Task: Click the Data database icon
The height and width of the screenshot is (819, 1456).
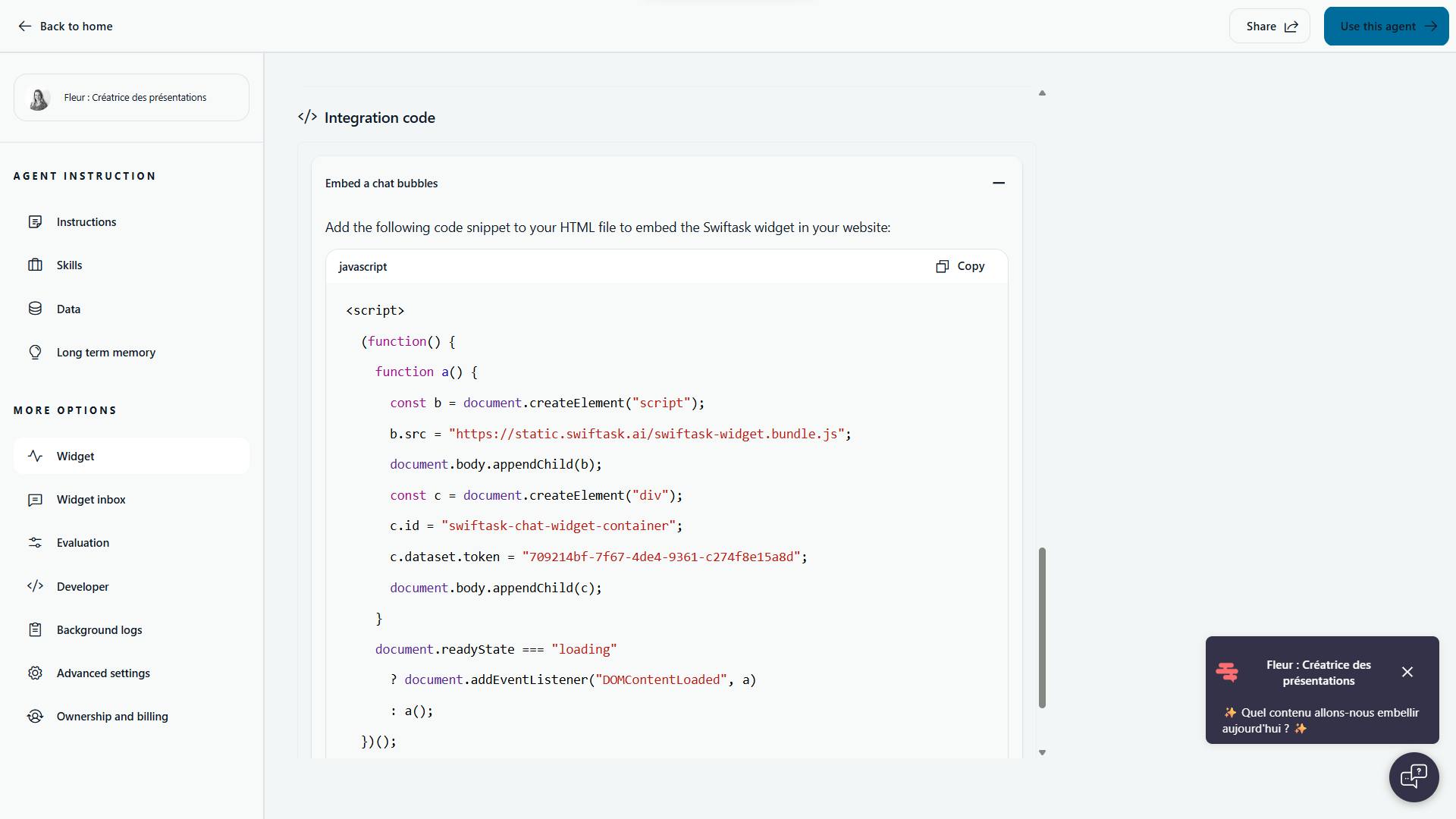Action: click(x=36, y=309)
